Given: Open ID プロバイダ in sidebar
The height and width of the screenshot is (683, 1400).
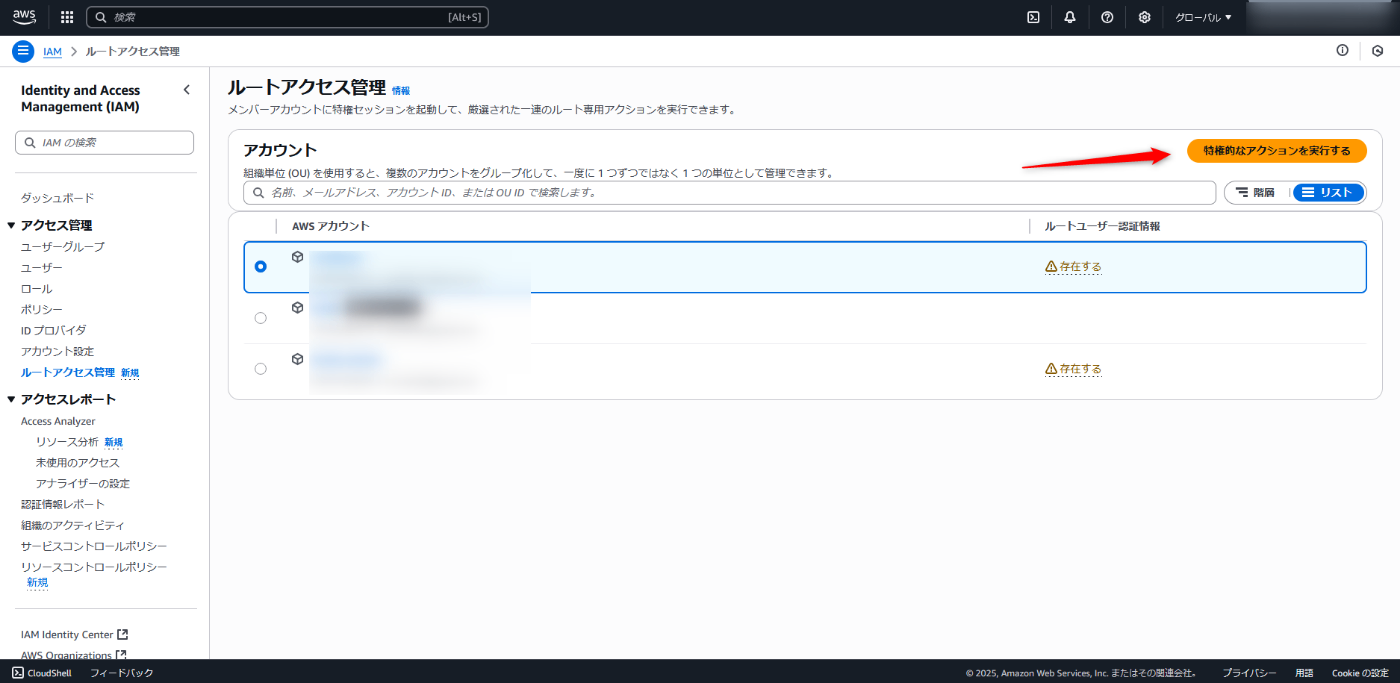Looking at the screenshot, I should click(54, 330).
